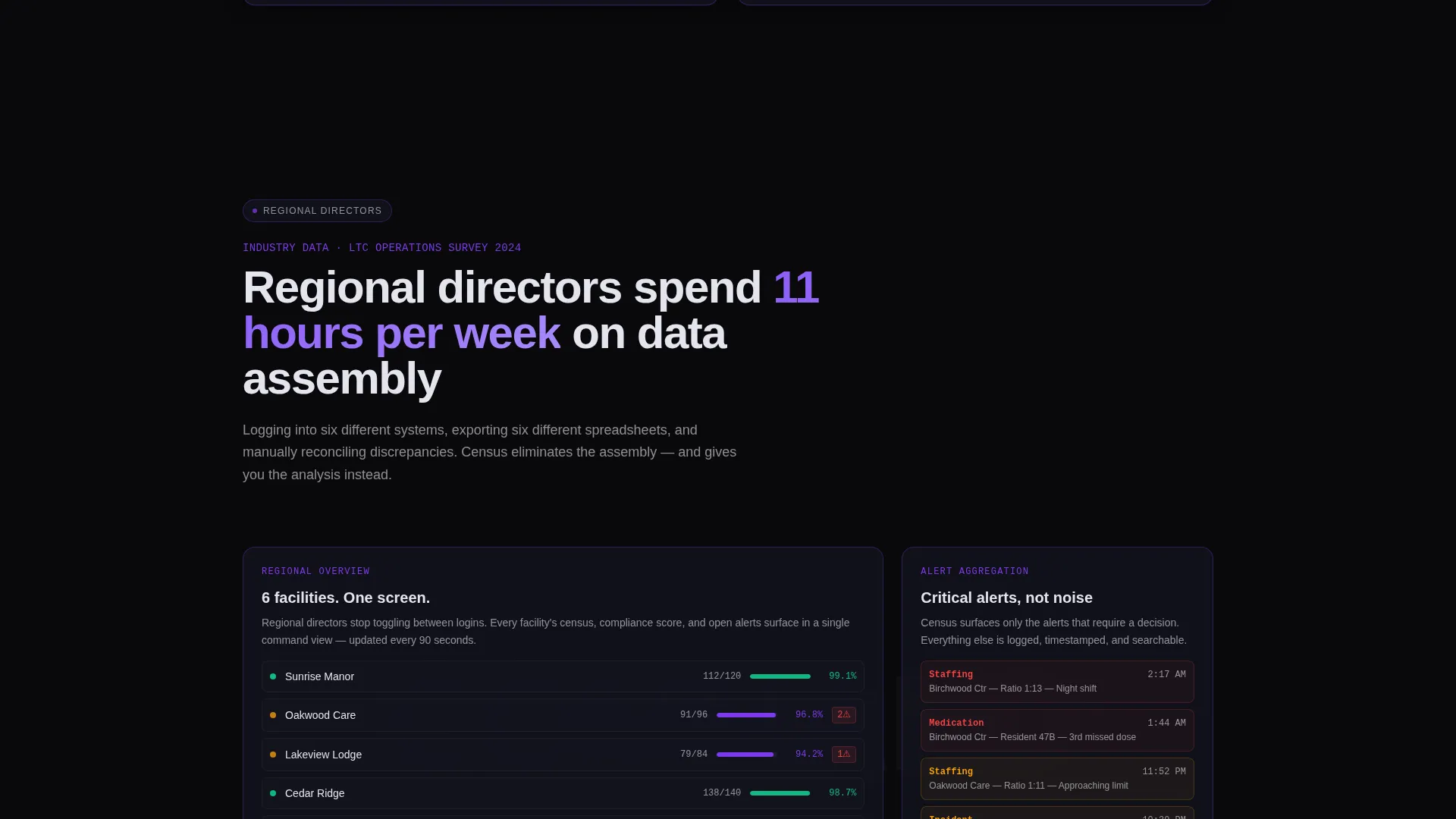Click the purple dot in Regional Directors badge
Viewport: 1456px width, 819px height.
pyautogui.click(x=255, y=211)
